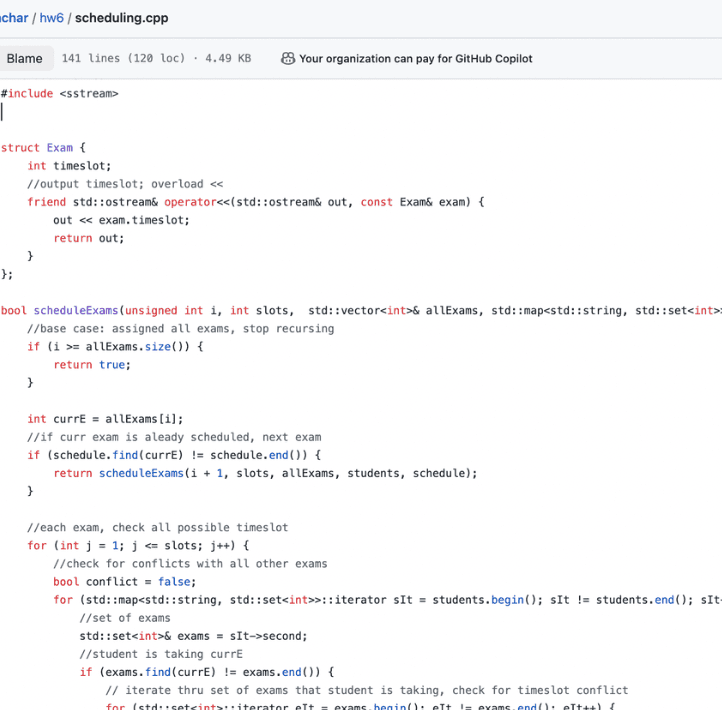Open the partially visible 'char' breadcrumb link

click(14, 18)
